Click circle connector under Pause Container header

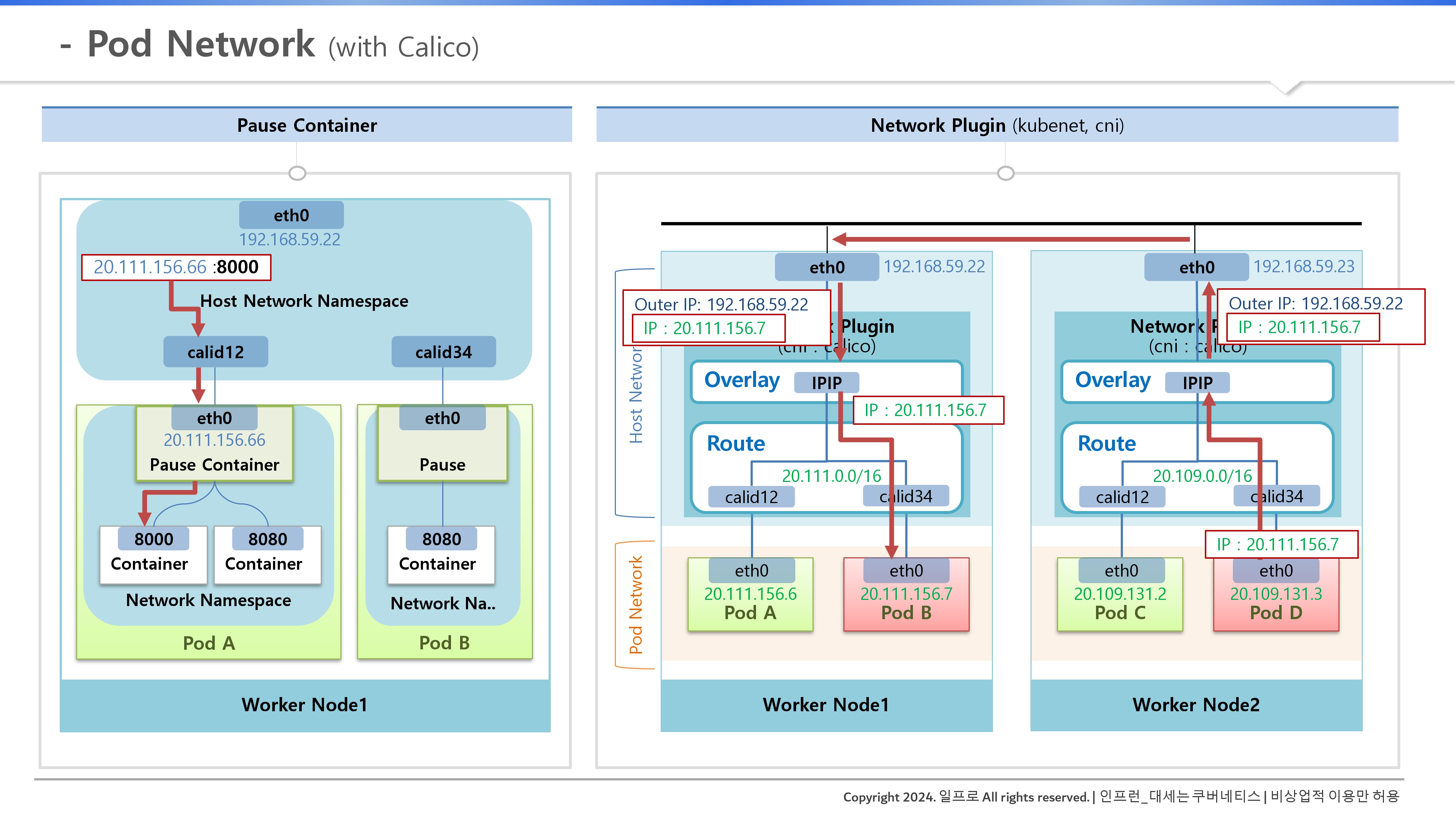tap(297, 173)
